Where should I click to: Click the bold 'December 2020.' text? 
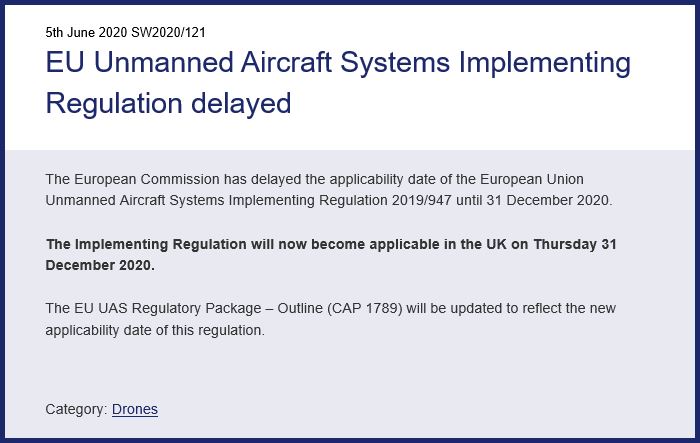(x=100, y=265)
